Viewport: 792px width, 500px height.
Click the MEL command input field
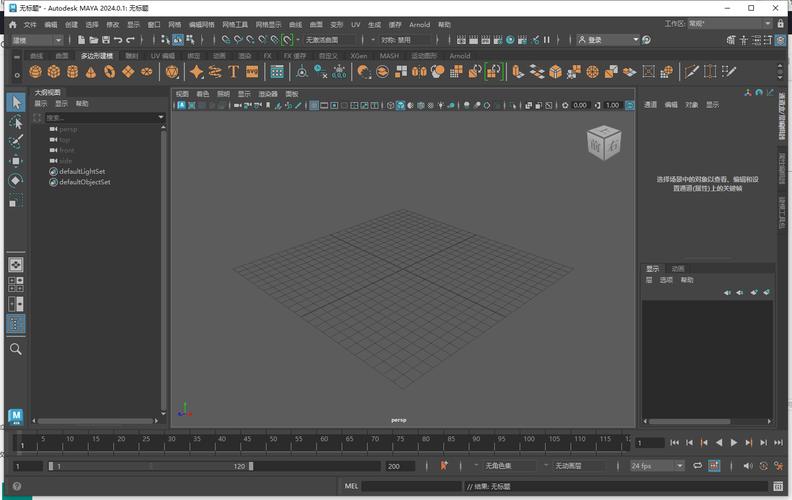[x=412, y=486]
